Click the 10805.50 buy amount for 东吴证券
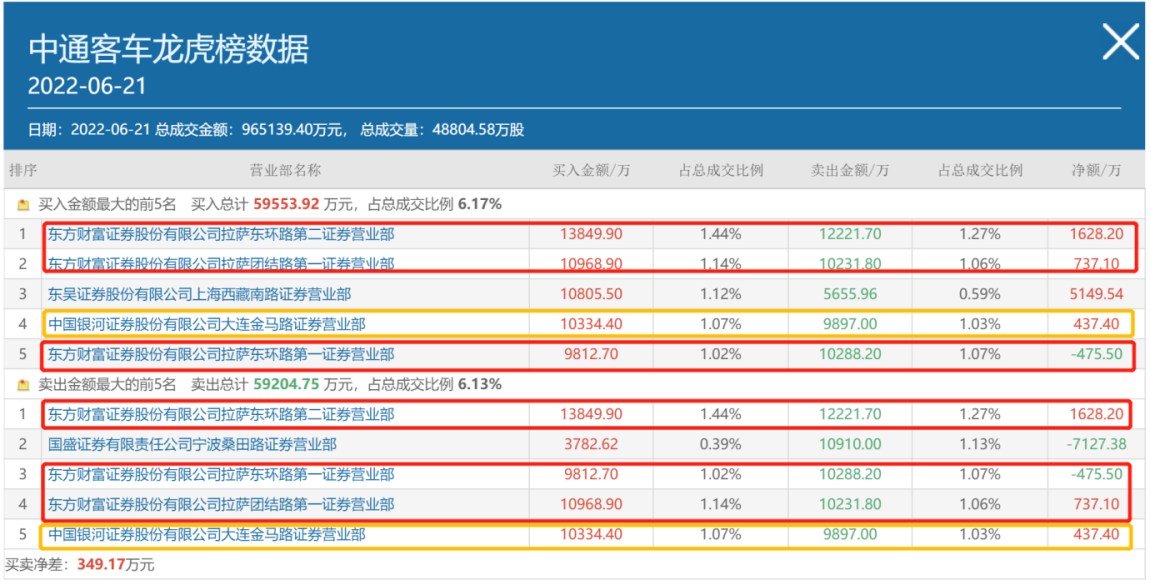This screenshot has width=1151, height=586. click(x=591, y=294)
